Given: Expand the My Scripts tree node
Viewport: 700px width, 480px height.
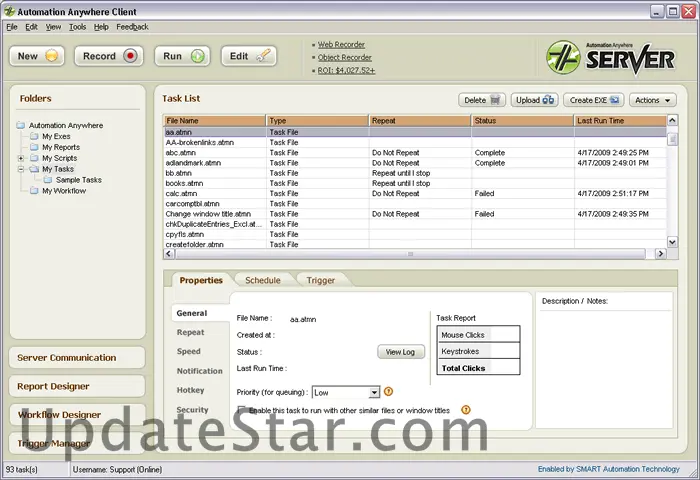Looking at the screenshot, I should click(21, 158).
